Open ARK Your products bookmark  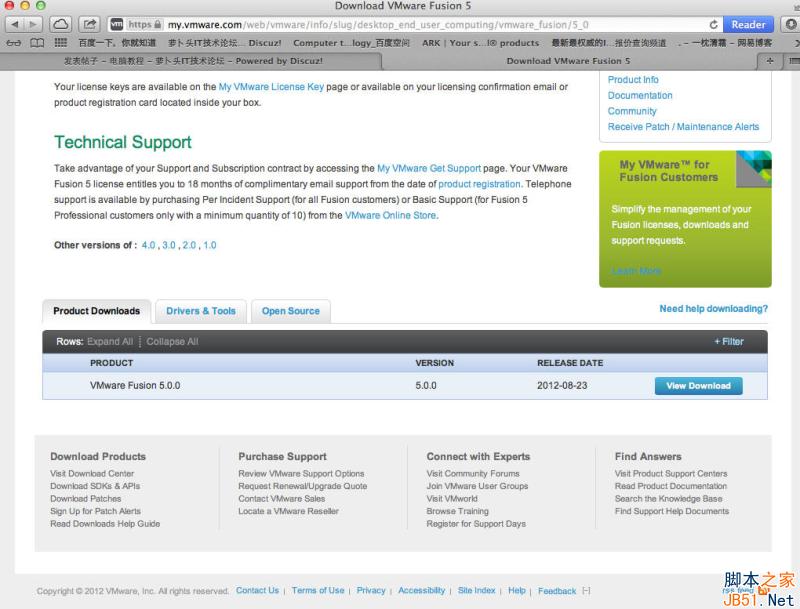coord(480,43)
